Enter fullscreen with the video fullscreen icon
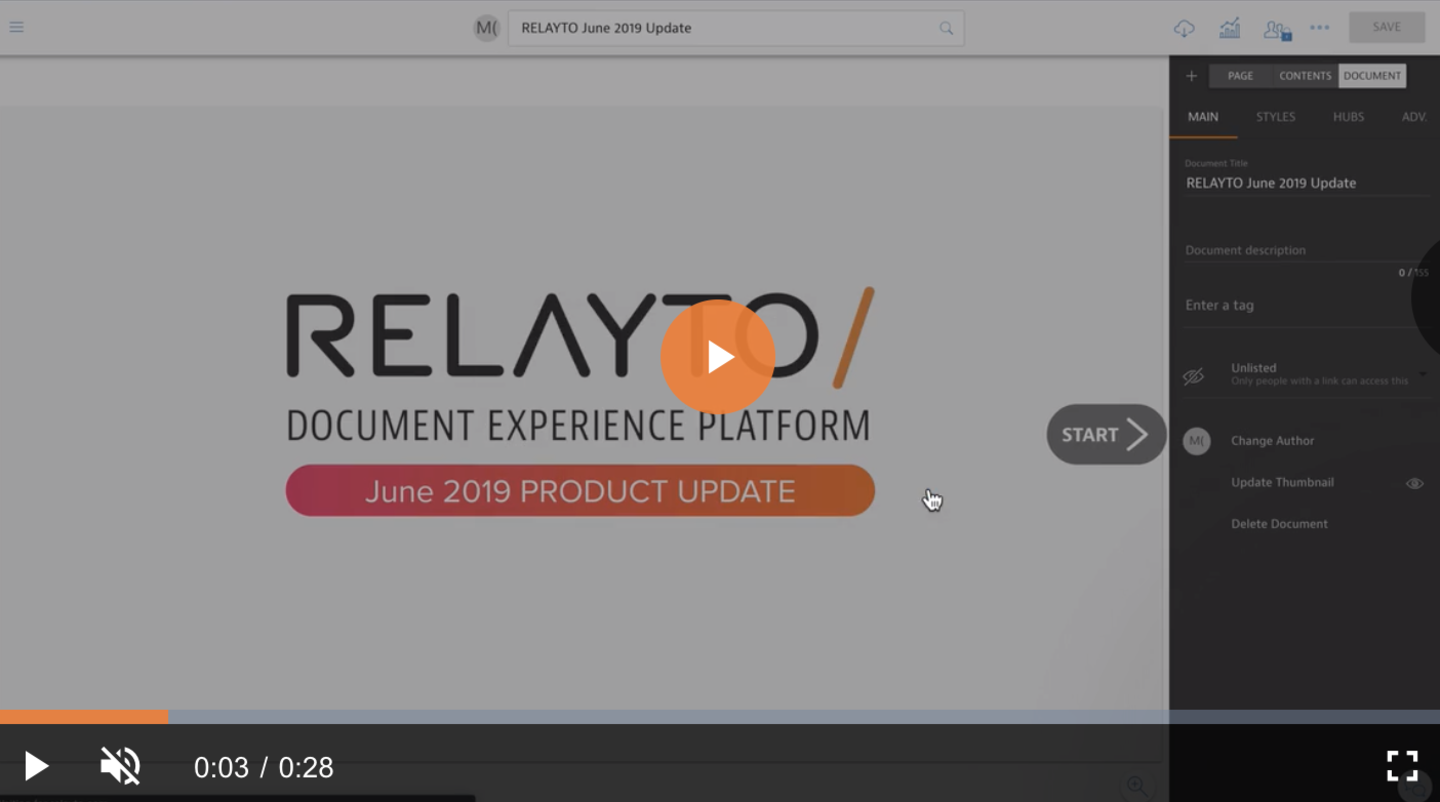This screenshot has height=802, width=1440. [1402, 766]
